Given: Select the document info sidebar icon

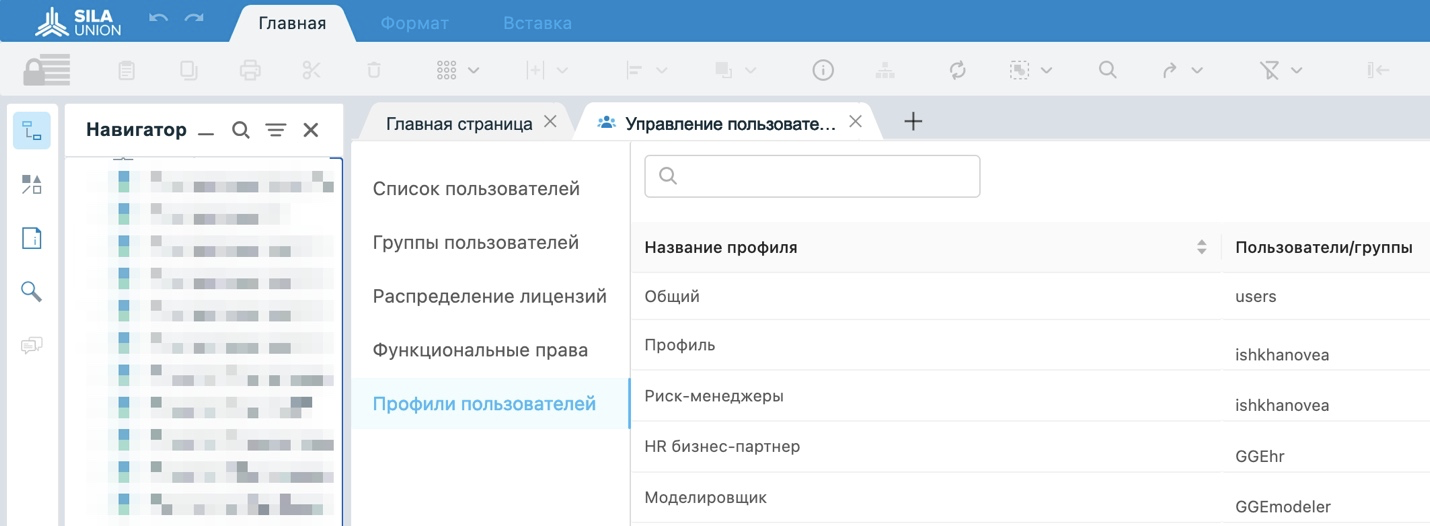Looking at the screenshot, I should coord(32,238).
